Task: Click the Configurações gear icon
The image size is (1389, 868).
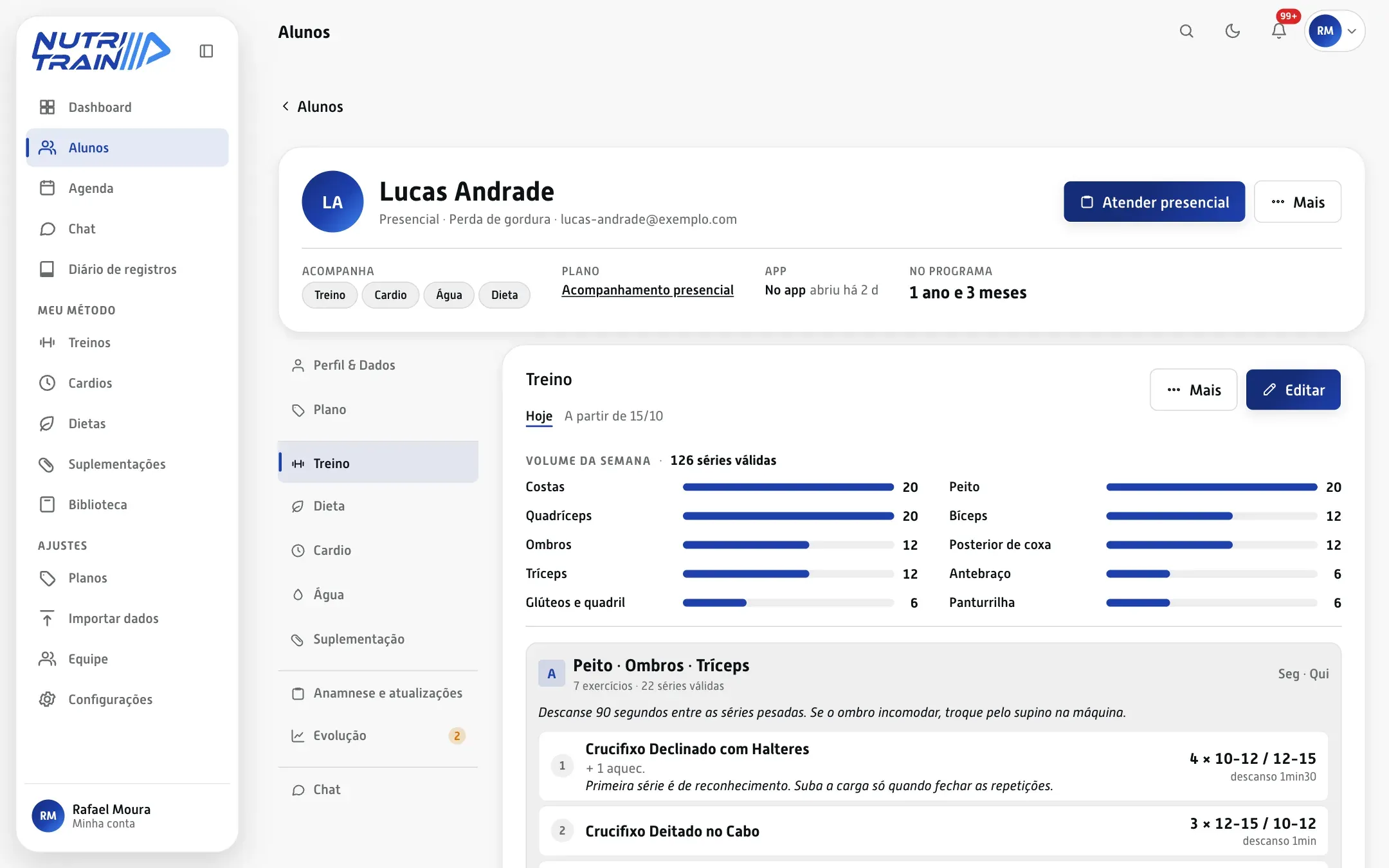Action: tap(47, 700)
